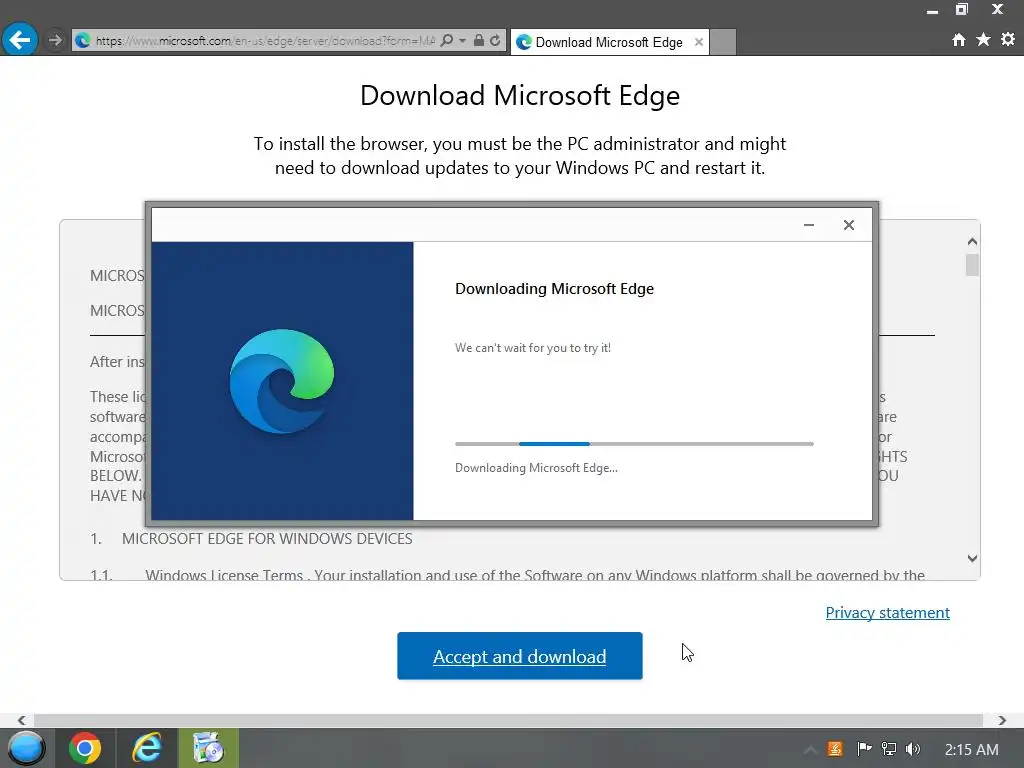Click the 2:15 AM system clock
The height and width of the screenshot is (768, 1024).
pos(971,750)
